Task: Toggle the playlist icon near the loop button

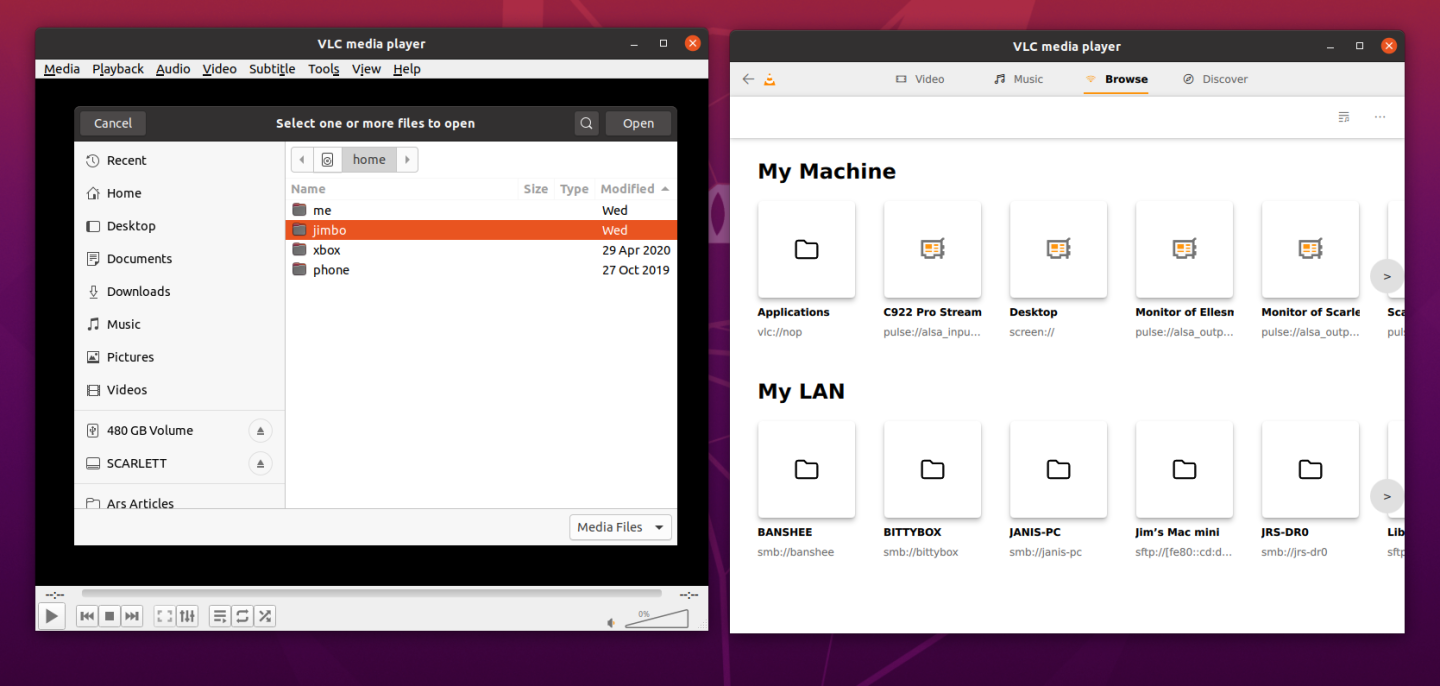Action: (x=220, y=616)
